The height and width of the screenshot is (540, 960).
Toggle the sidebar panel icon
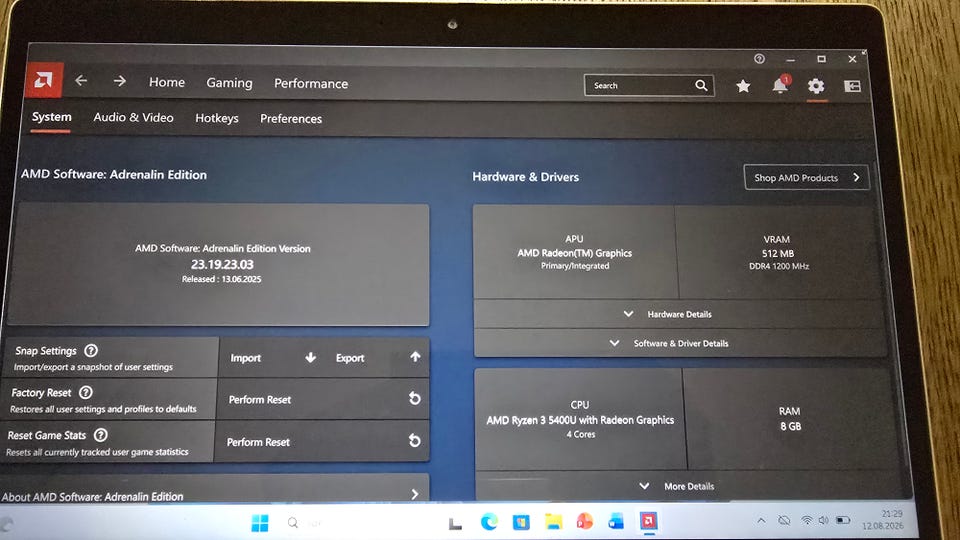pyautogui.click(x=852, y=86)
